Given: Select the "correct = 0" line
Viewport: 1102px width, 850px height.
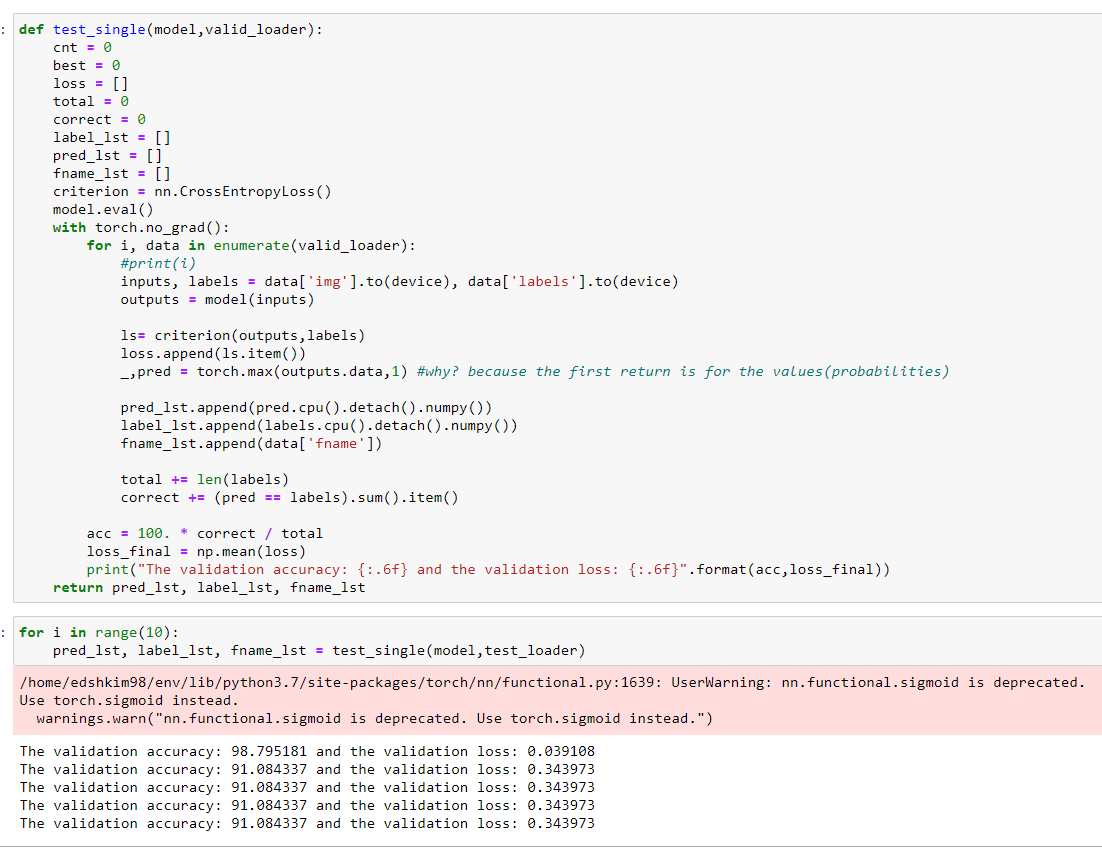Looking at the screenshot, I should (99, 120).
